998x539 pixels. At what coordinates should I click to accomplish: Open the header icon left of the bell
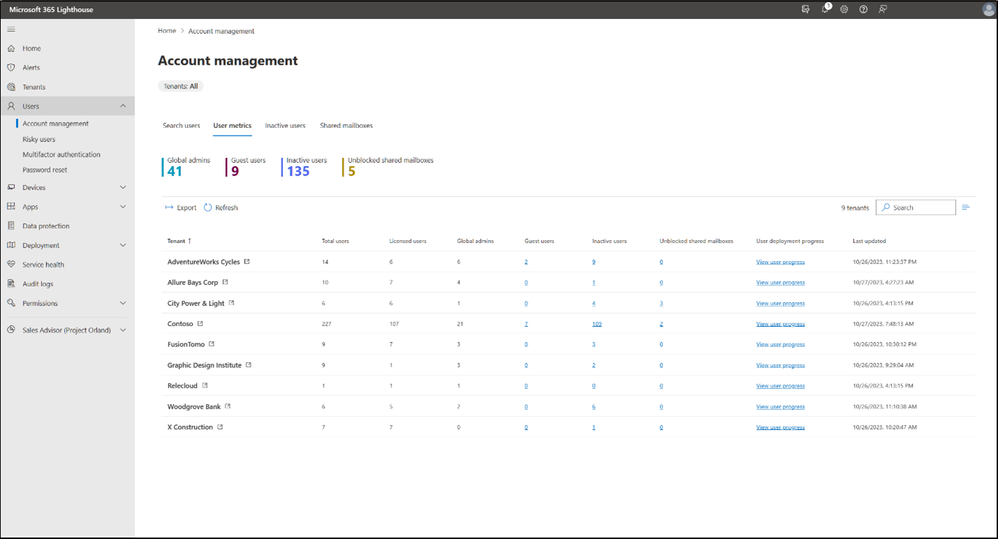pyautogui.click(x=806, y=10)
